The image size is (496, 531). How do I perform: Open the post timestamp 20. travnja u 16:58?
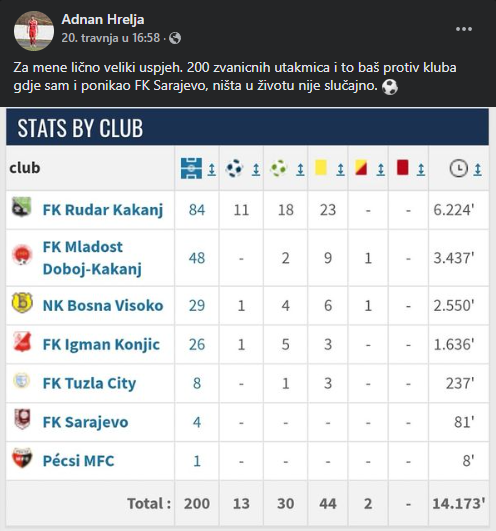click(110, 38)
